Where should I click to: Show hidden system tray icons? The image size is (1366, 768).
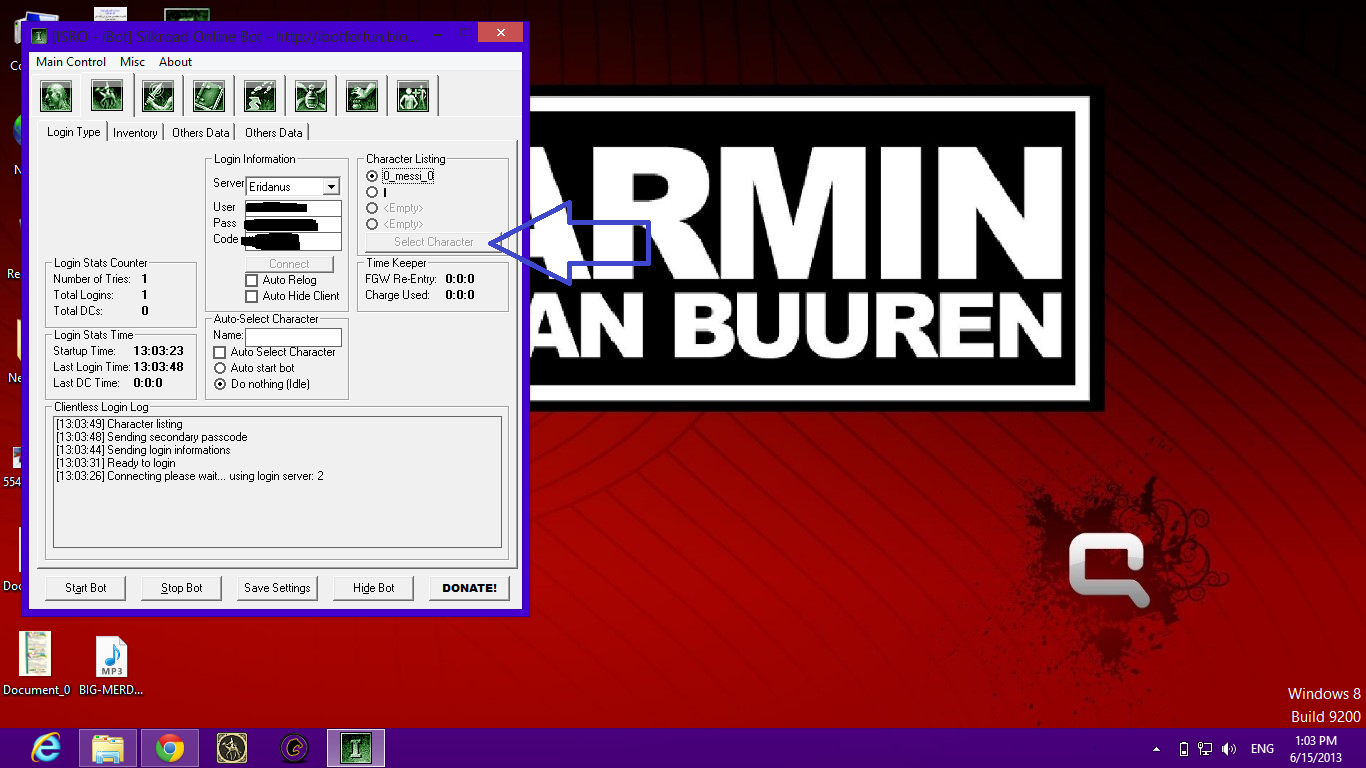[x=1157, y=749]
